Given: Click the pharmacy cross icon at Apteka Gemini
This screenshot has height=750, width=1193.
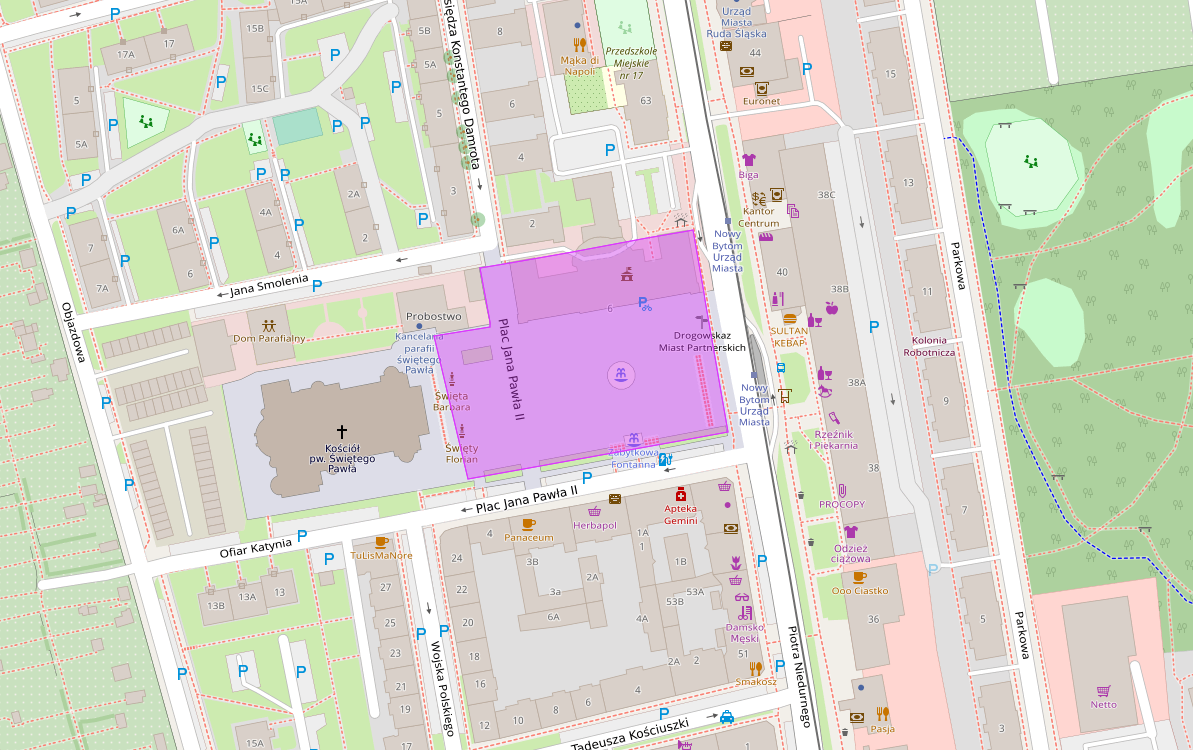Looking at the screenshot, I should pos(680,496).
